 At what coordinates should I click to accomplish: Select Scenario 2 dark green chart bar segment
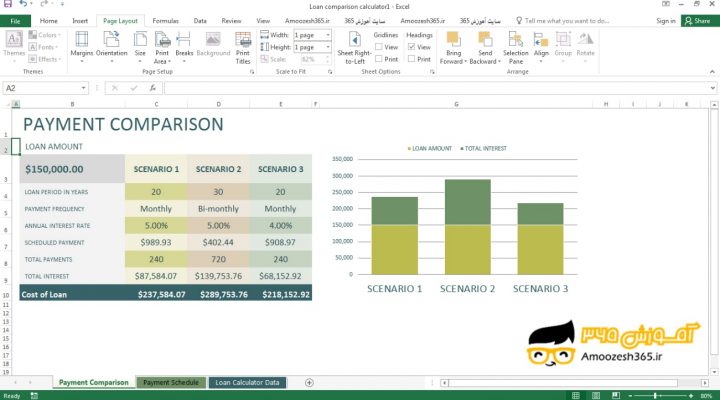(x=467, y=202)
